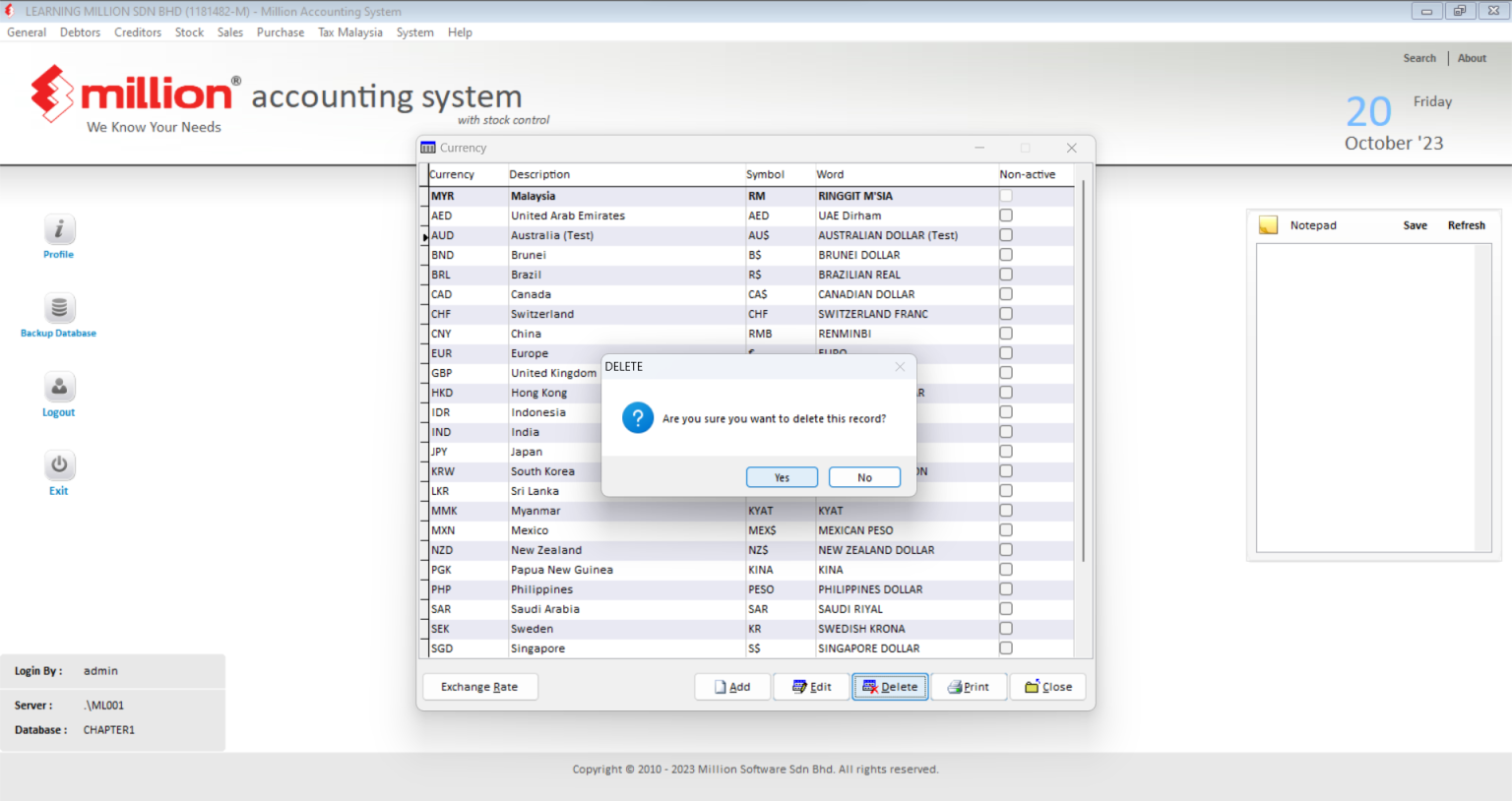The width and height of the screenshot is (1512, 801).
Task: Confirm deletion with the Yes button
Action: tap(782, 477)
